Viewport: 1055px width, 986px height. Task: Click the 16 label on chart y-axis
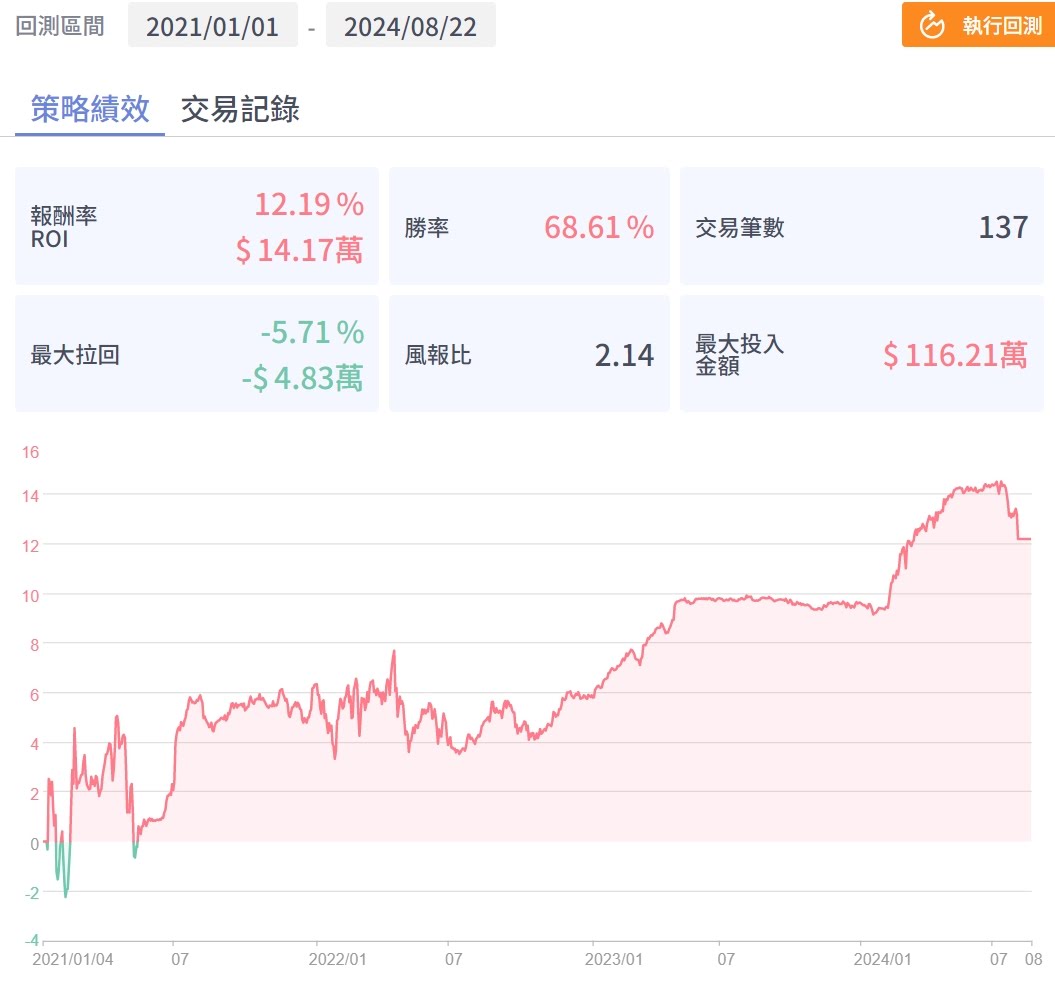coord(30,452)
